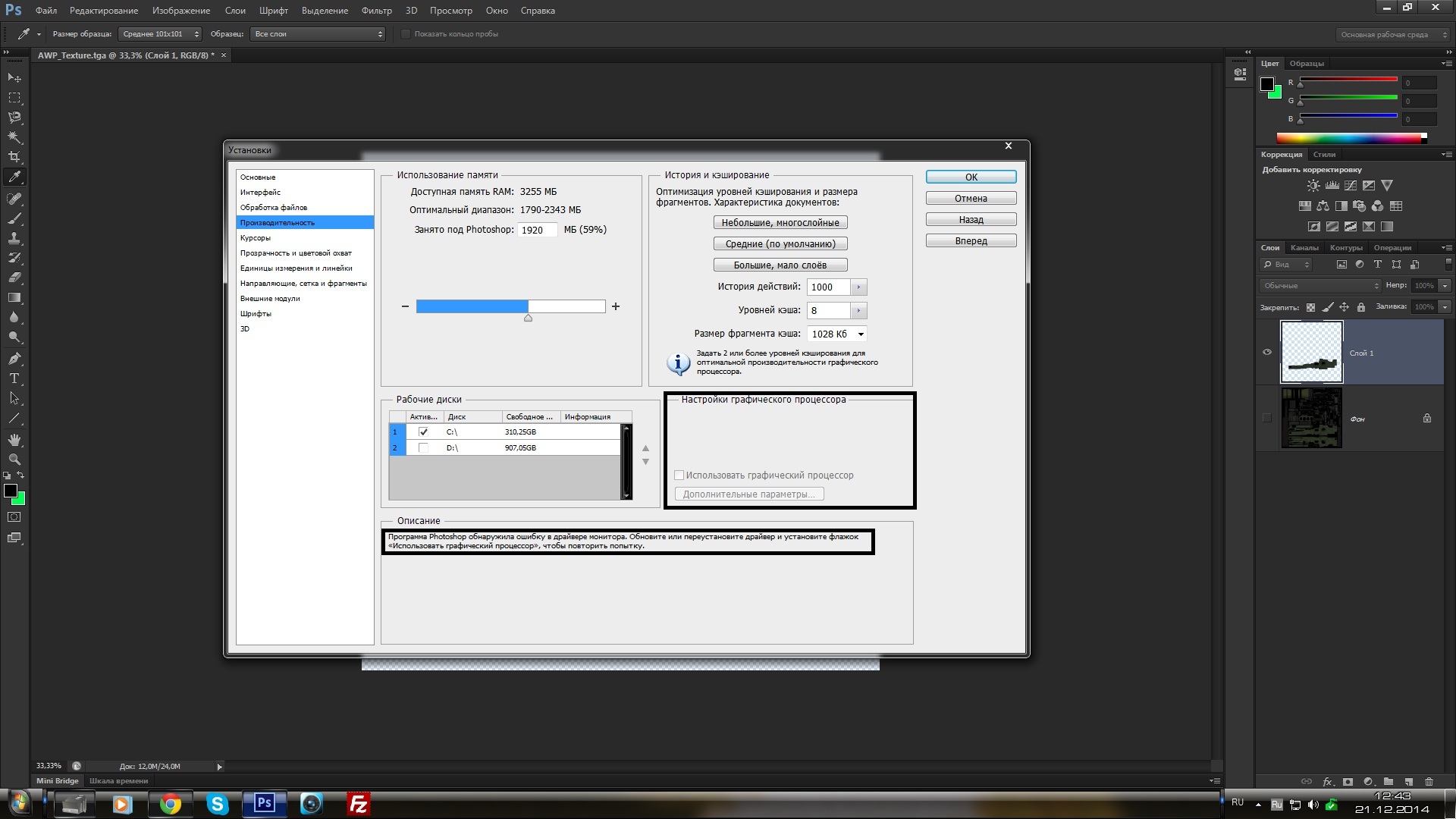Screen dimensions: 1456x819
Task: Click the Type tool icon
Action: pos(14,378)
